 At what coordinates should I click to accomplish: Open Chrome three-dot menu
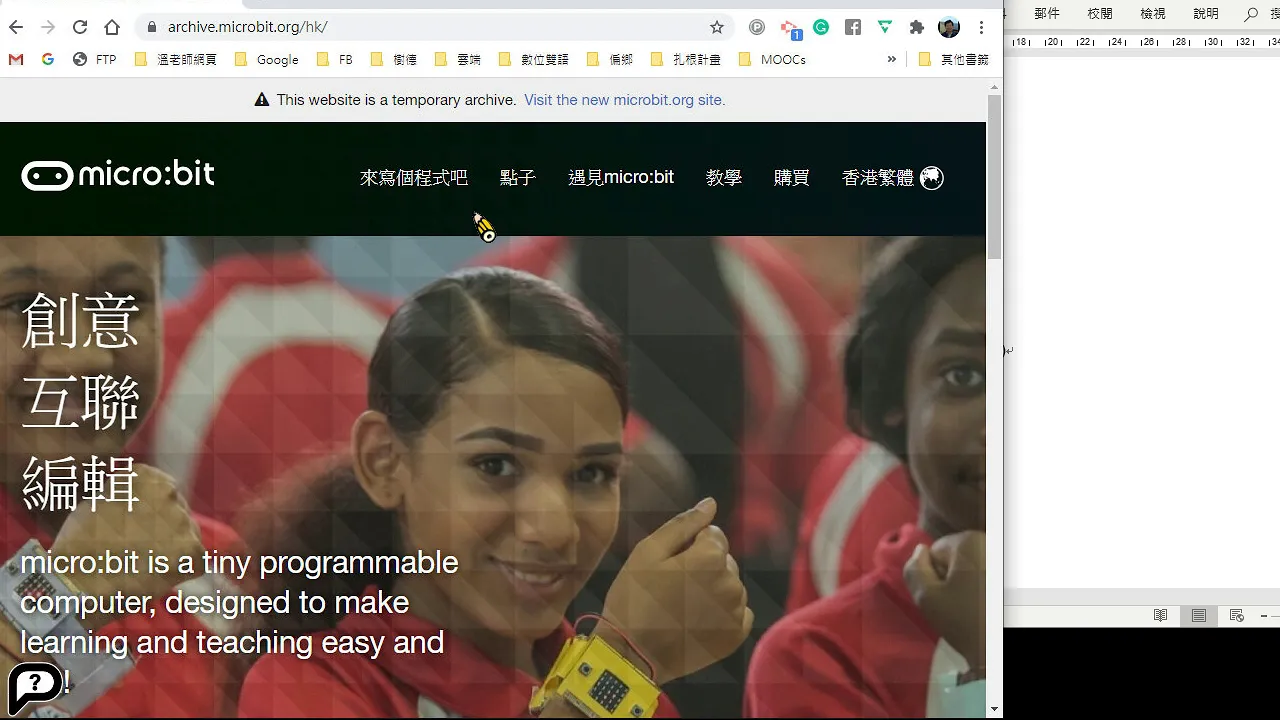pyautogui.click(x=982, y=27)
